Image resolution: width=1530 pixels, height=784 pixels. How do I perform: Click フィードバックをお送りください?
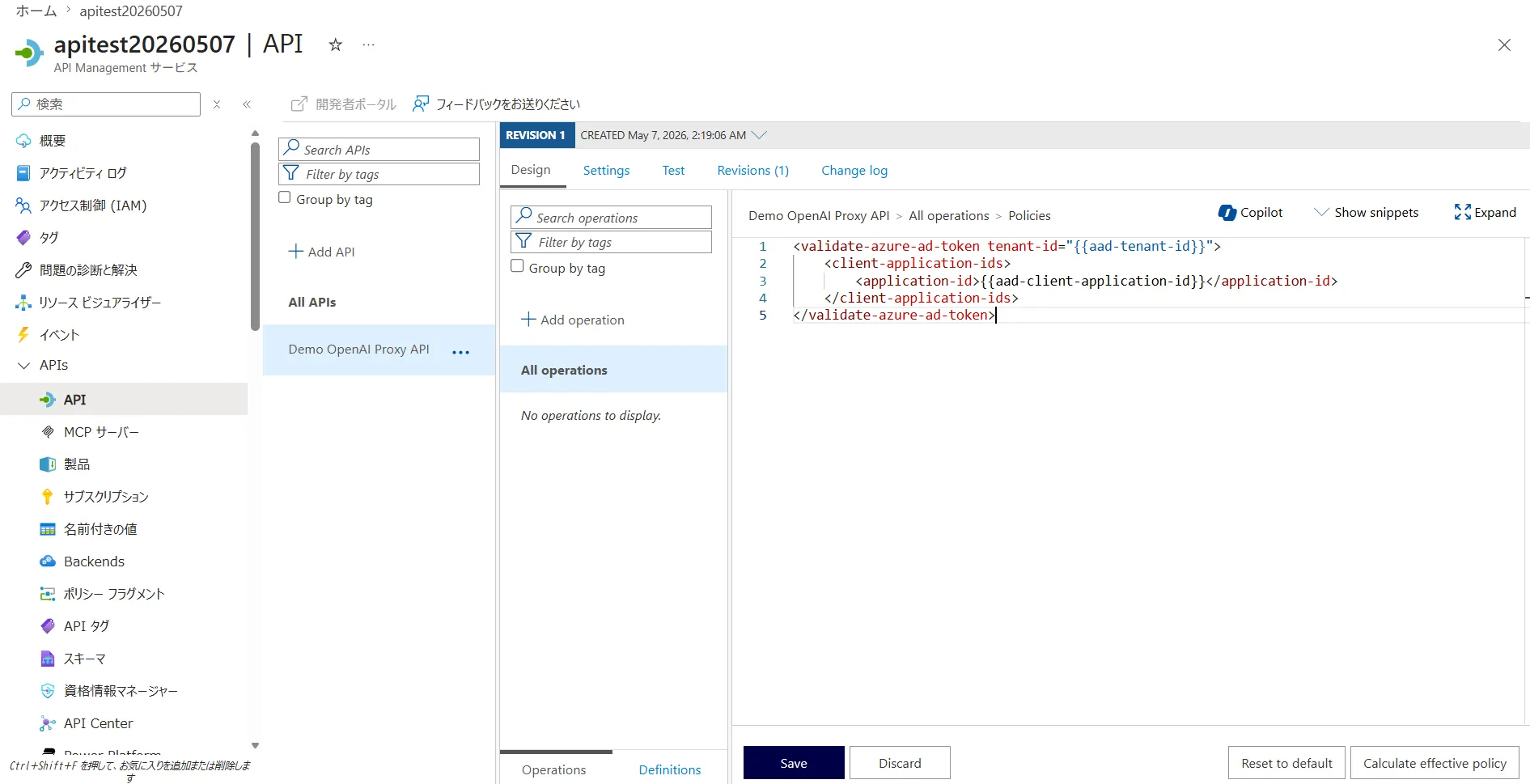[x=497, y=104]
